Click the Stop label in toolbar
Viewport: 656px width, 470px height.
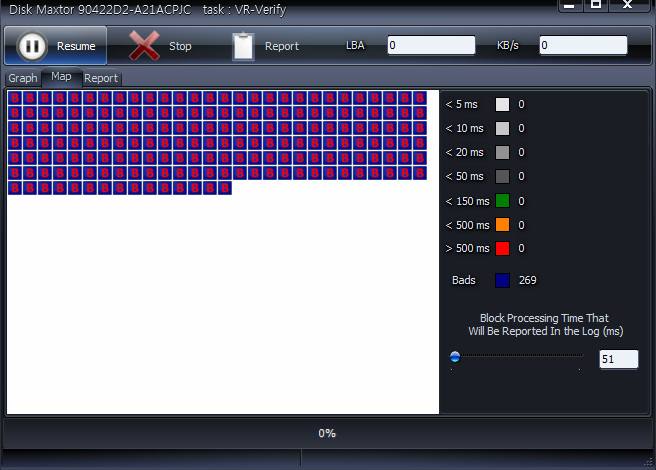click(180, 46)
